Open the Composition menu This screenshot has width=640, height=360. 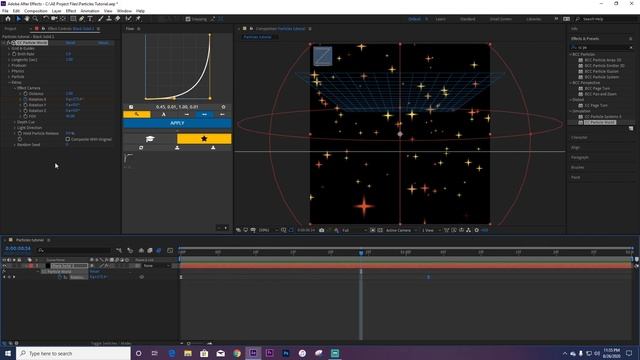pyautogui.click(x=36, y=11)
